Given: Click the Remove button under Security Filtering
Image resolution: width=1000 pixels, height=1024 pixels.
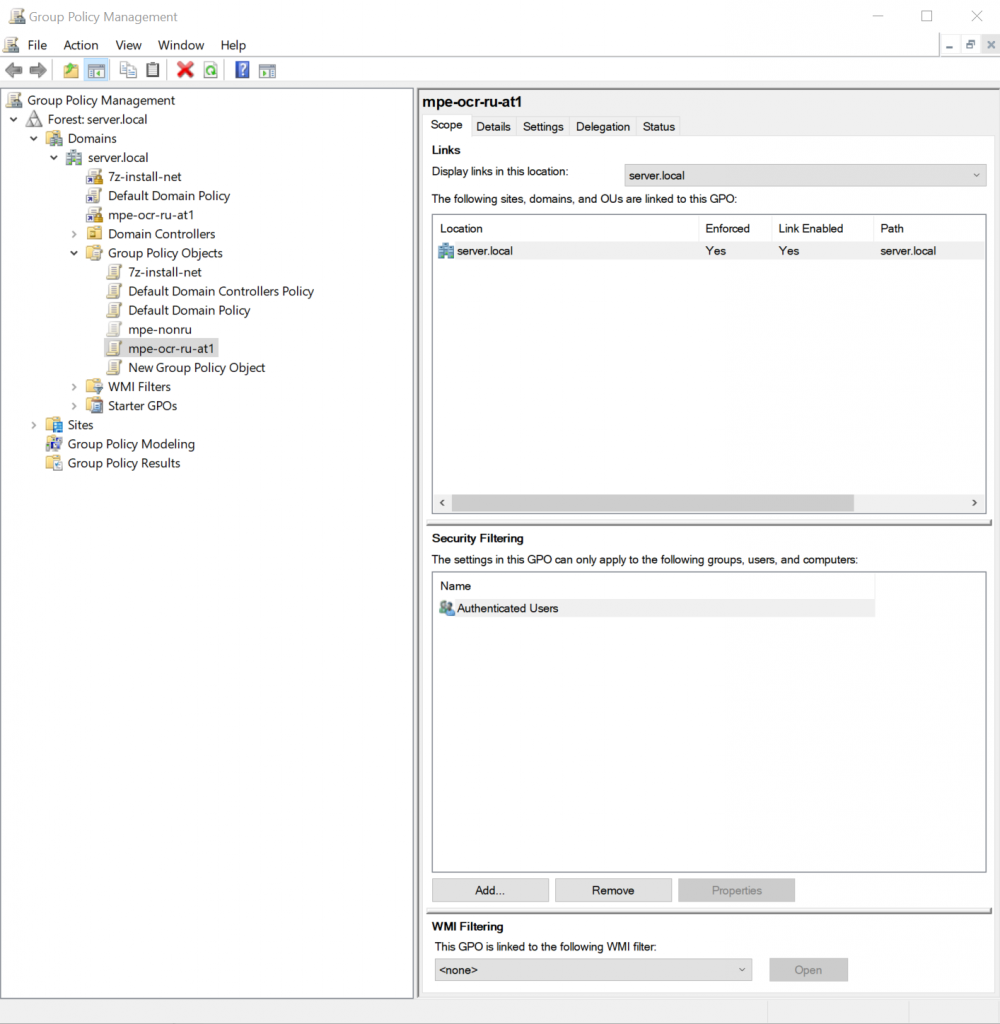Looking at the screenshot, I should point(612,889).
